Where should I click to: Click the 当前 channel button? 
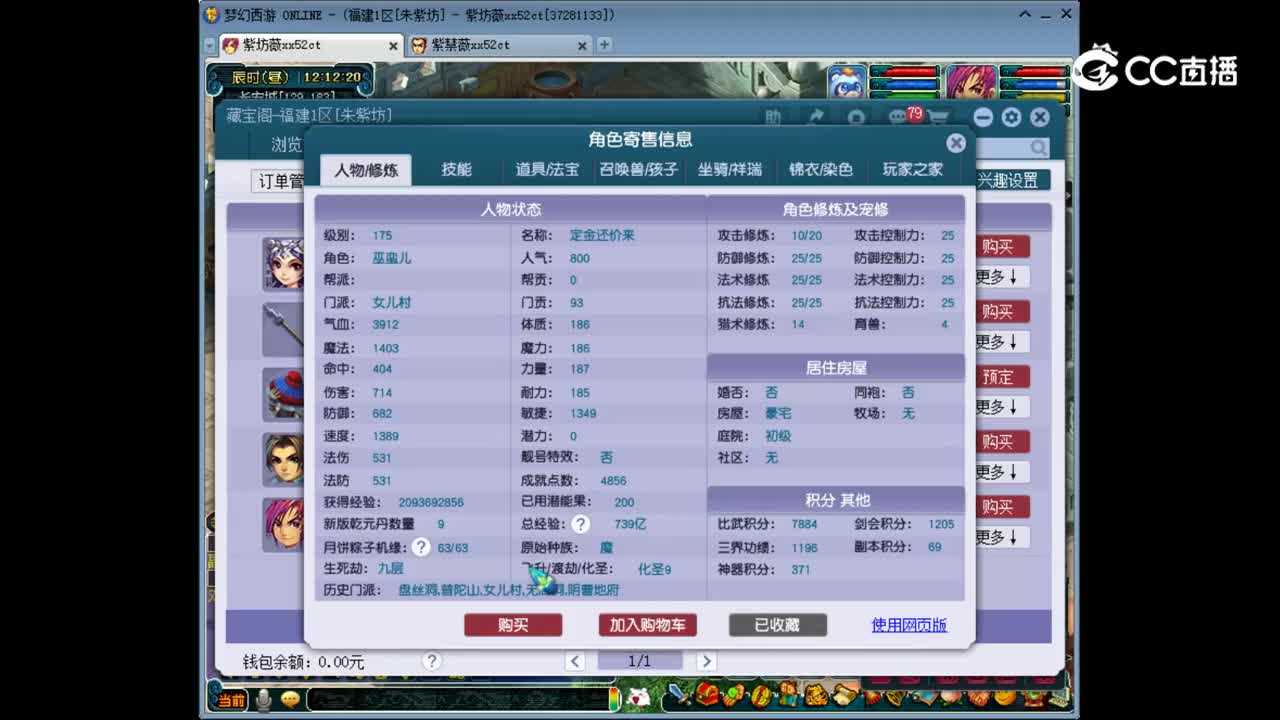(x=231, y=700)
